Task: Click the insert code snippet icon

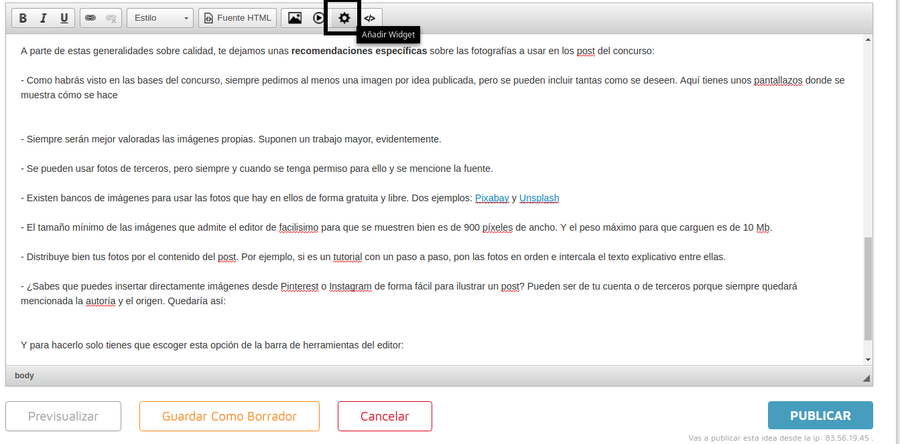Action: [370, 18]
